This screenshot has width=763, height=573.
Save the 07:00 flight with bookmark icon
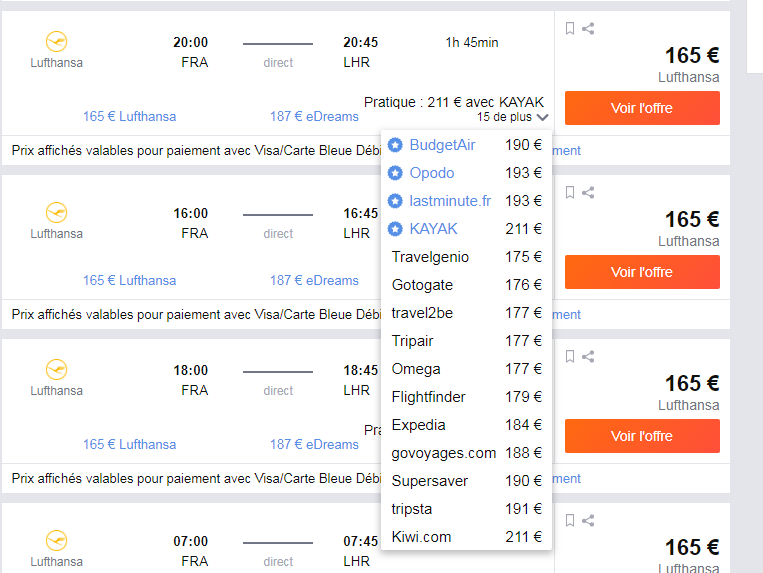click(570, 520)
